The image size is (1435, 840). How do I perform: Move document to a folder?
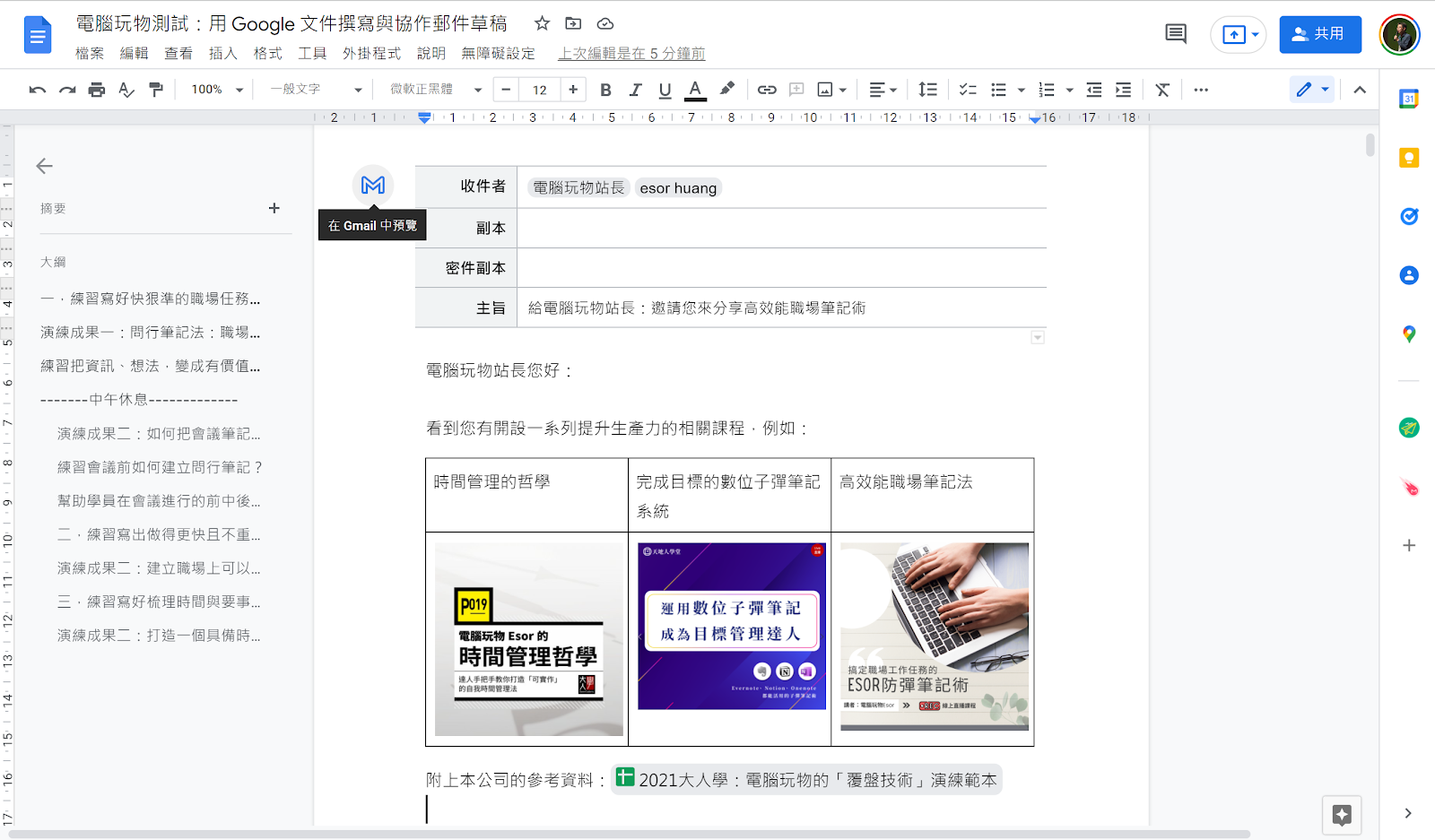[573, 23]
